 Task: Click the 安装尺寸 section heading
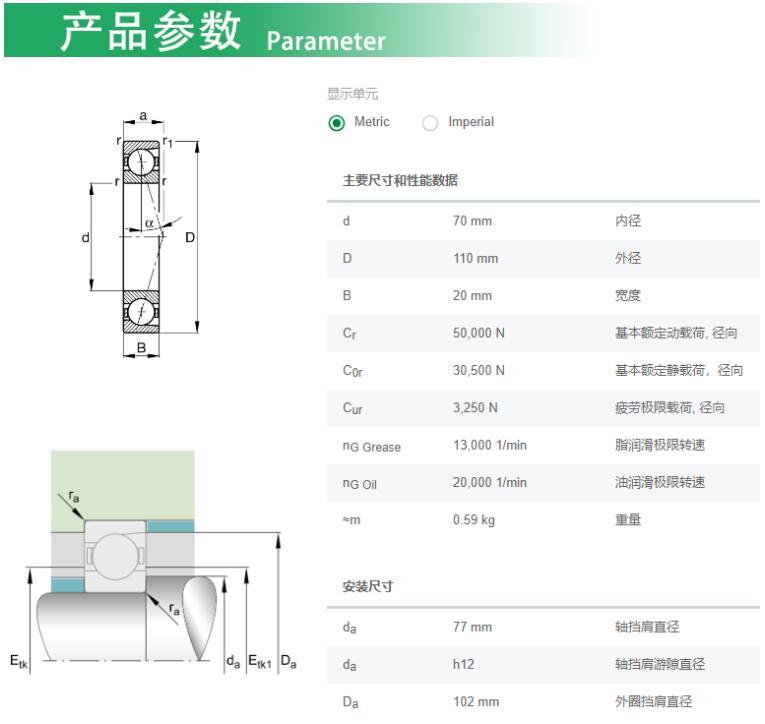pos(368,586)
